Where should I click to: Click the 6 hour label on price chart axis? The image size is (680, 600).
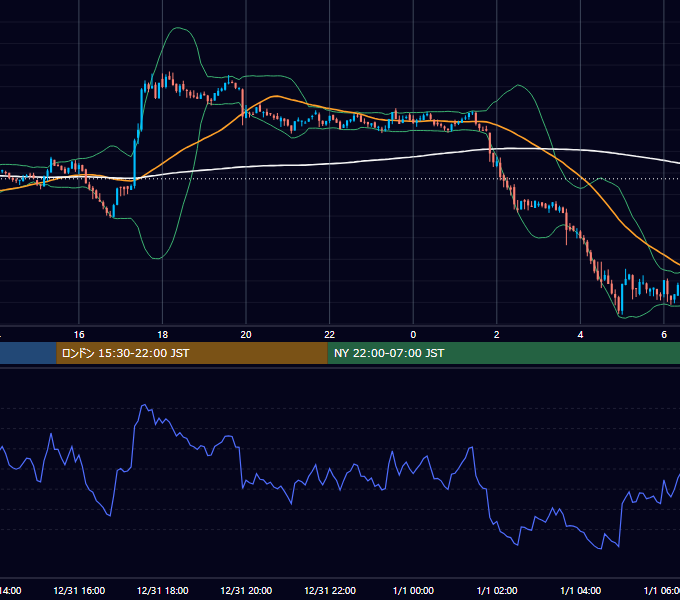coord(664,335)
